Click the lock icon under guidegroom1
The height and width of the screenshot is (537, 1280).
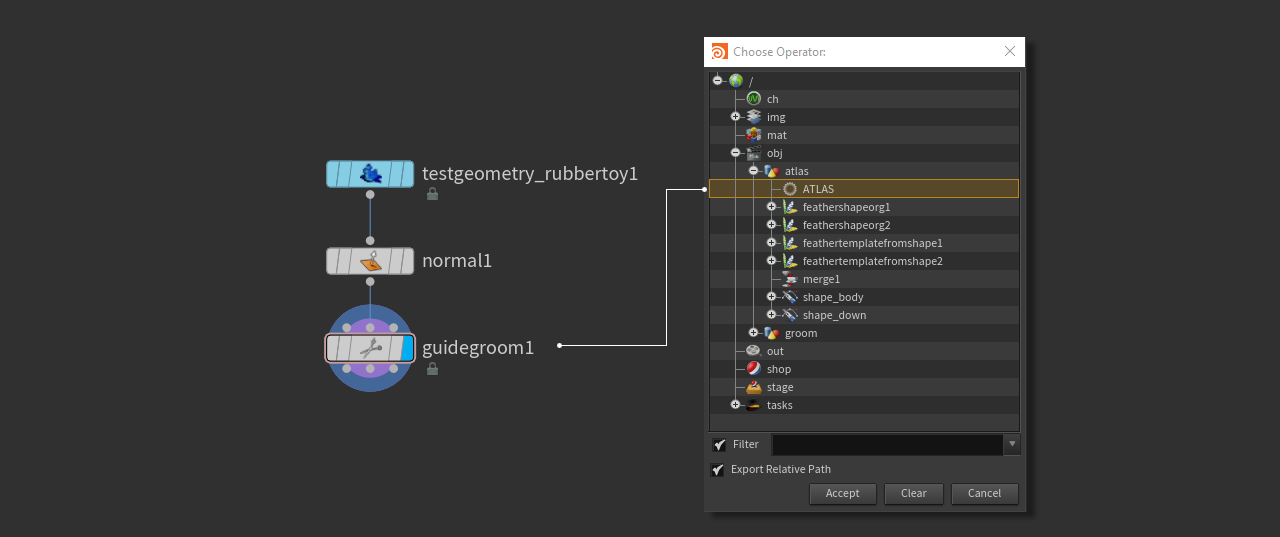click(x=432, y=368)
